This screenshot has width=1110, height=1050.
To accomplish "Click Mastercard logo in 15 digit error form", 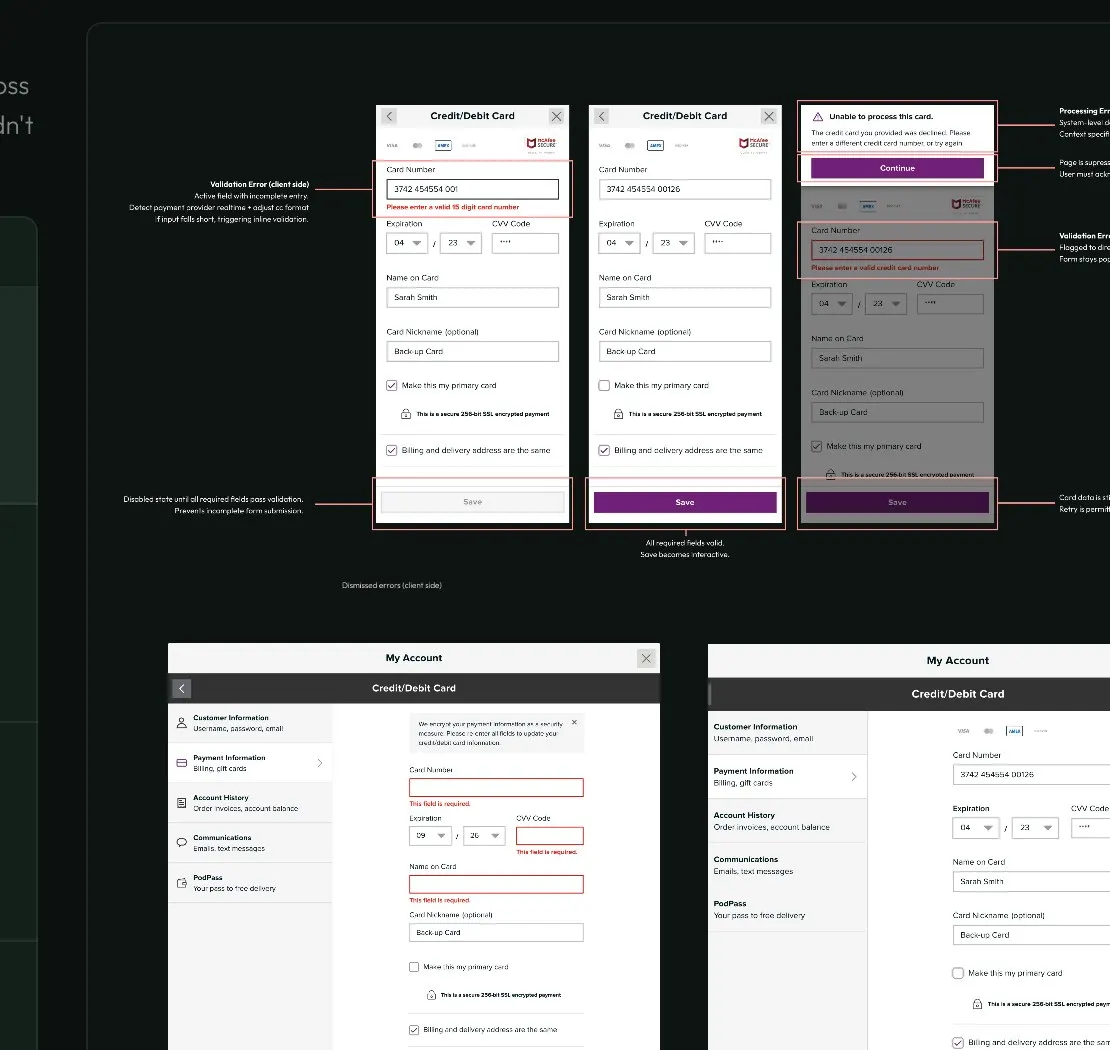I will click(418, 145).
